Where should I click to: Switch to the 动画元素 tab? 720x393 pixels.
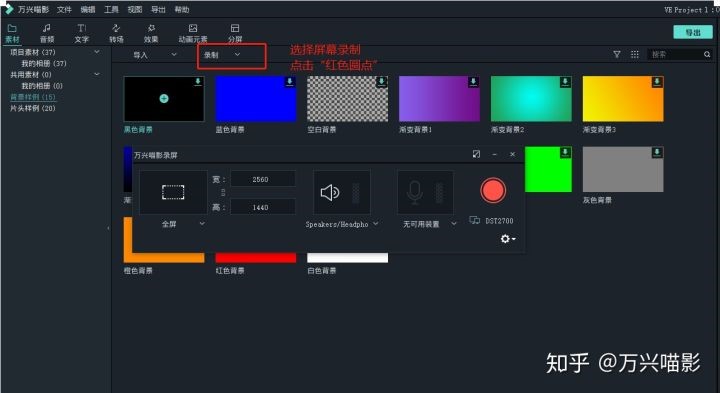click(193, 34)
